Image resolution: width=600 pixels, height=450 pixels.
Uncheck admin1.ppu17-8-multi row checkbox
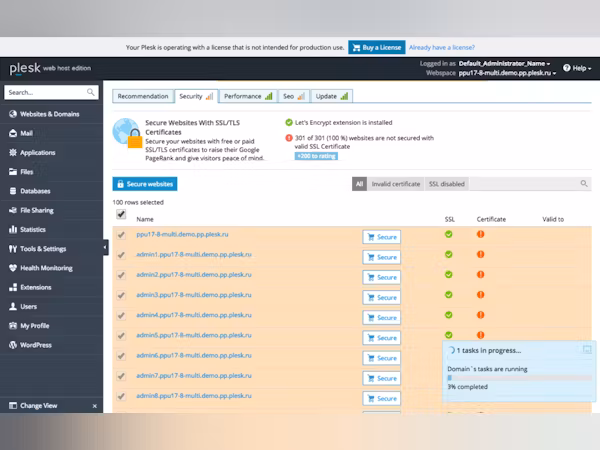121,255
